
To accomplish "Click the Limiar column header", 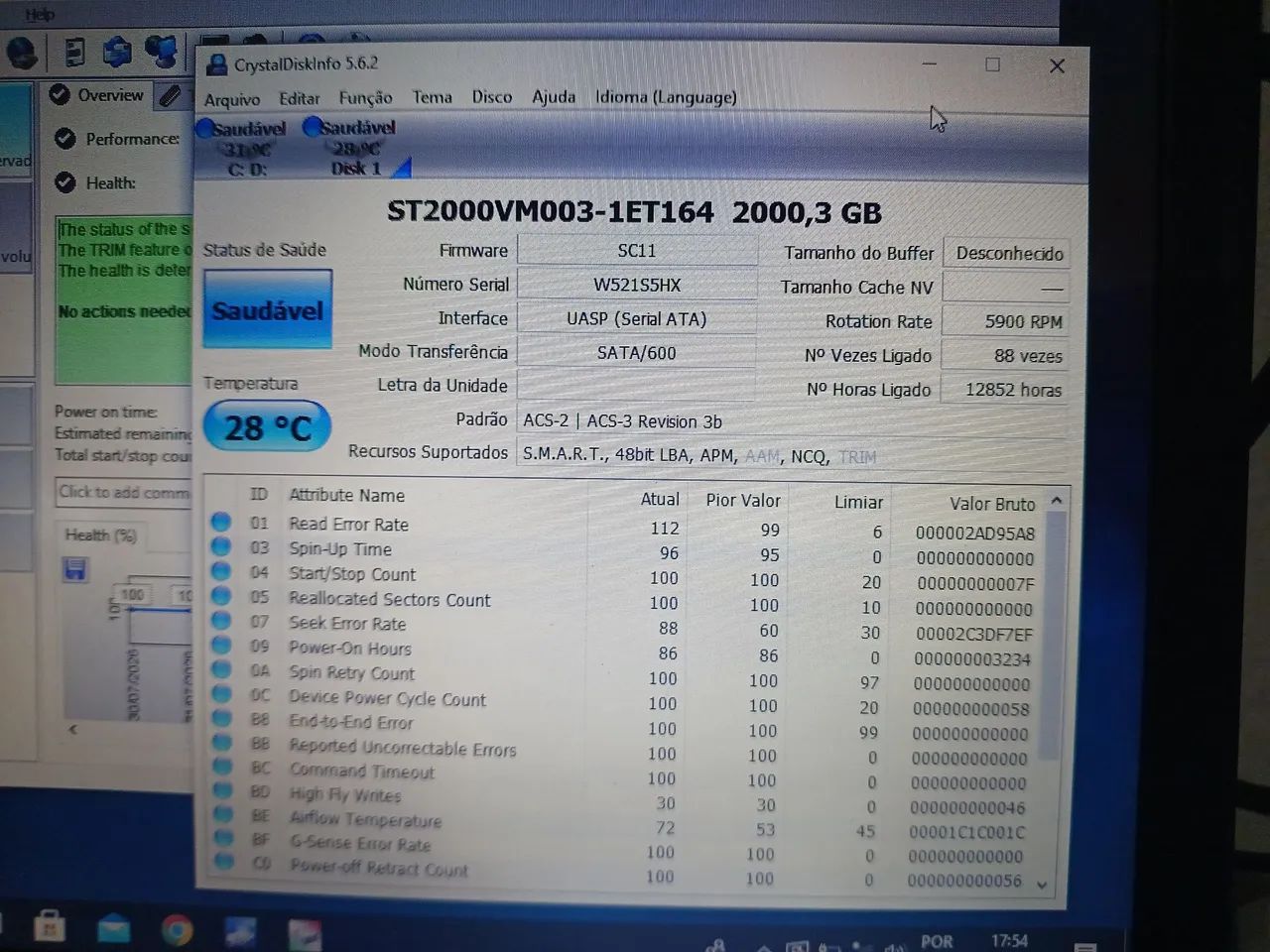I will click(x=858, y=502).
